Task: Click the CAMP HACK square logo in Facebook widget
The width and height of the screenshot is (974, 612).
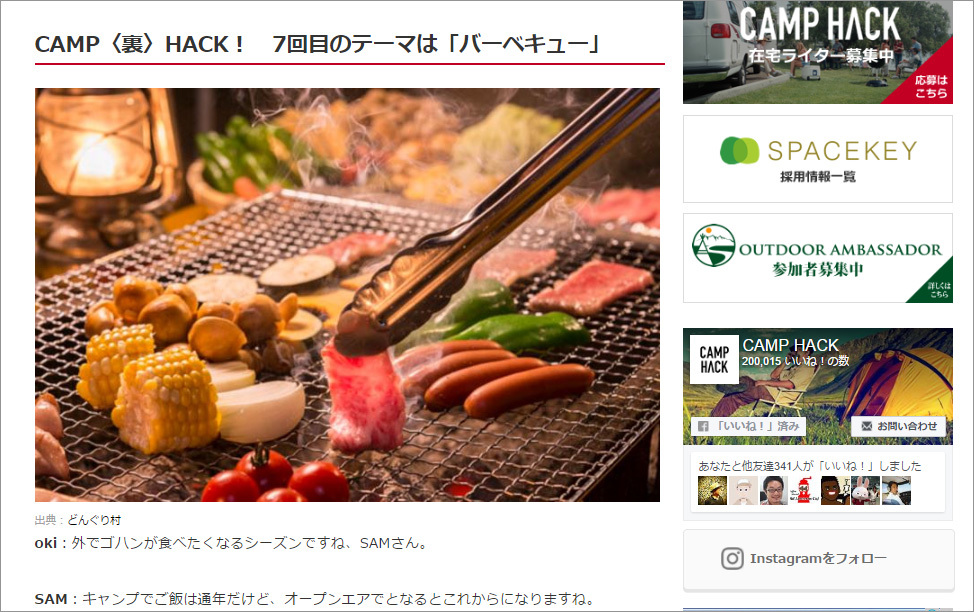Action: pyautogui.click(x=714, y=360)
